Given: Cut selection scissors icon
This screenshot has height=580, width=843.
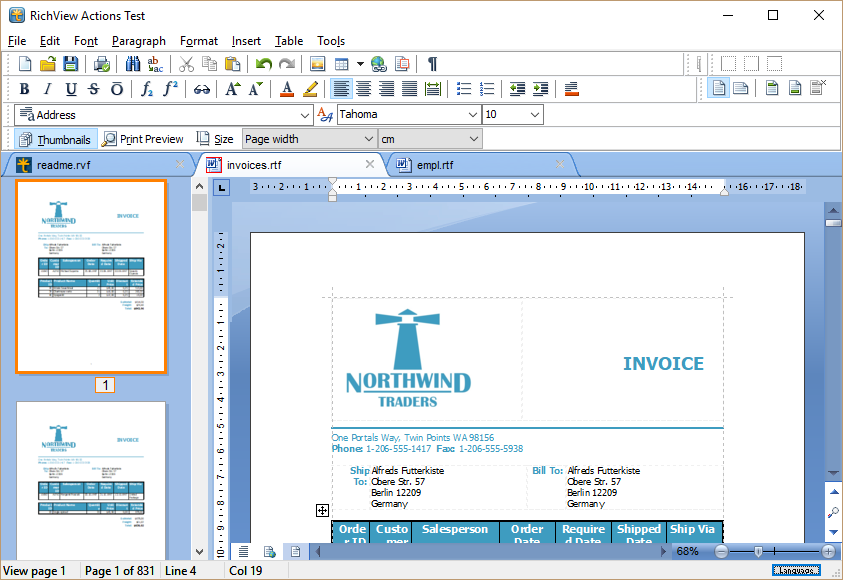Looking at the screenshot, I should (x=186, y=64).
